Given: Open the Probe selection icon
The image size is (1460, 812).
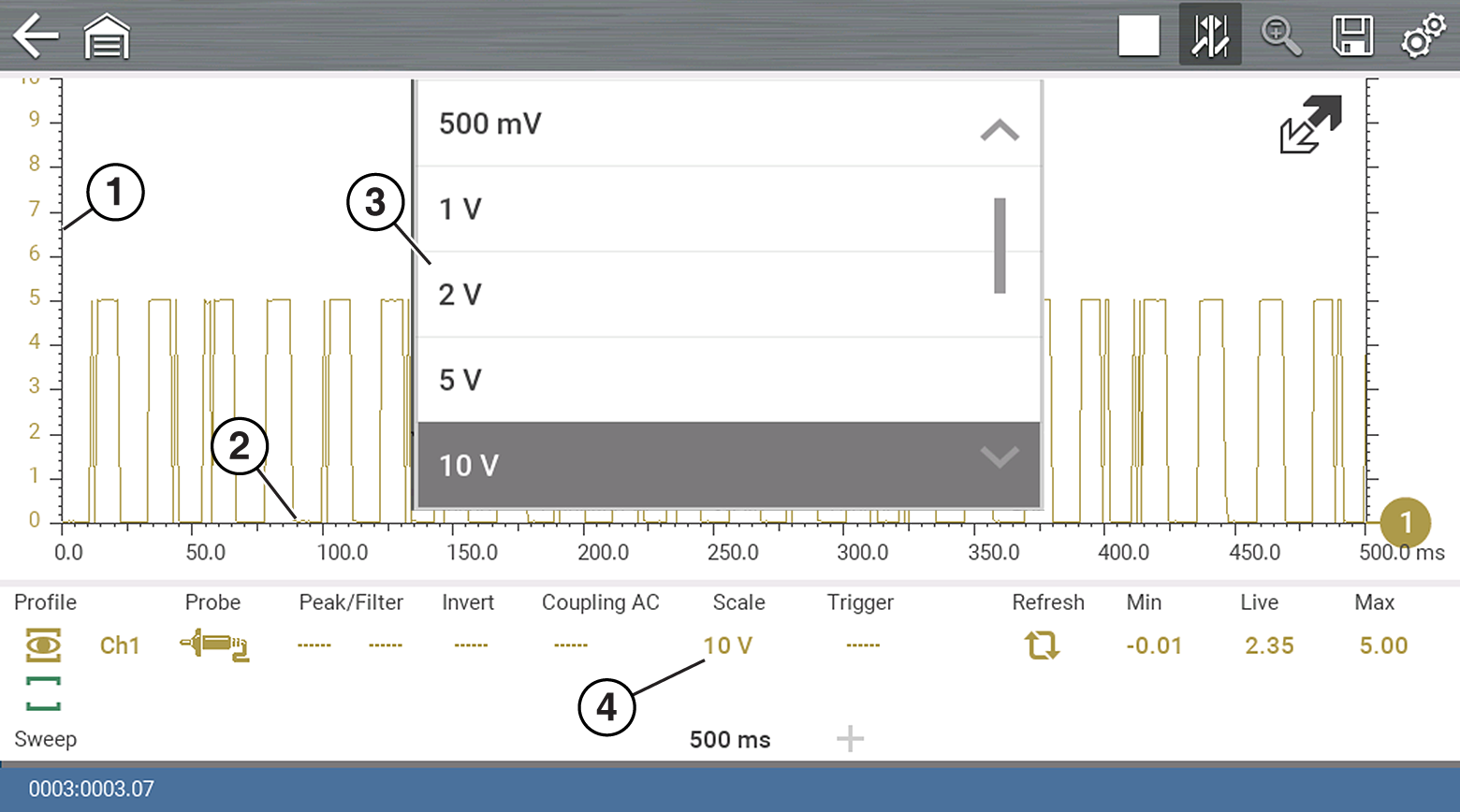Looking at the screenshot, I should point(214,645).
